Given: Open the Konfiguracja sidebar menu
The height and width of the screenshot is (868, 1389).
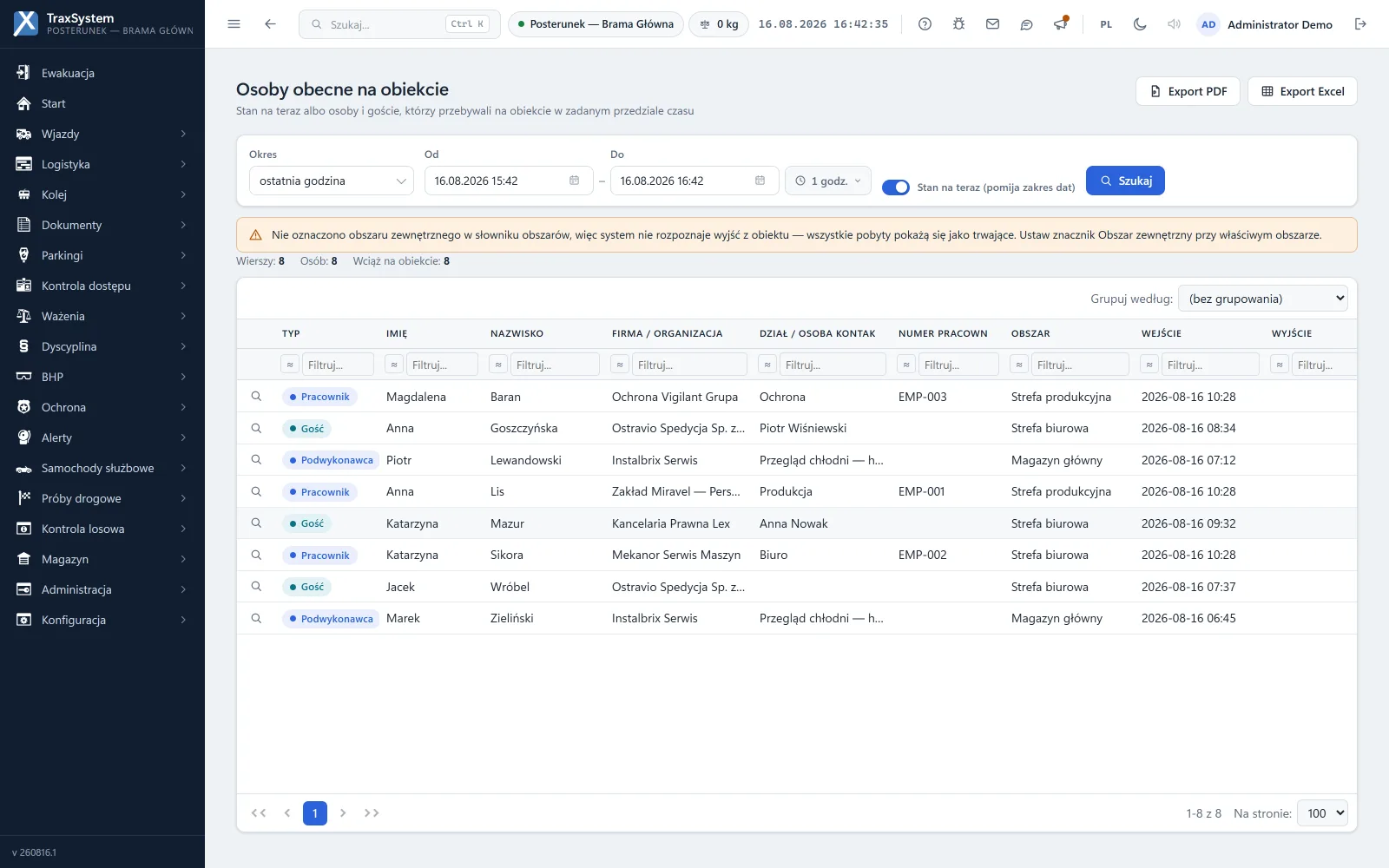Looking at the screenshot, I should [102, 620].
